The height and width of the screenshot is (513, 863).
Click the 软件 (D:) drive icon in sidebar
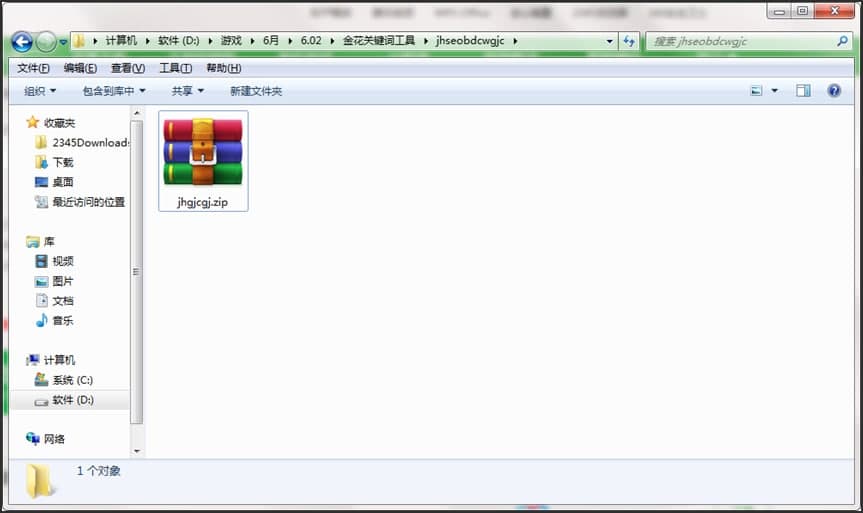41,401
